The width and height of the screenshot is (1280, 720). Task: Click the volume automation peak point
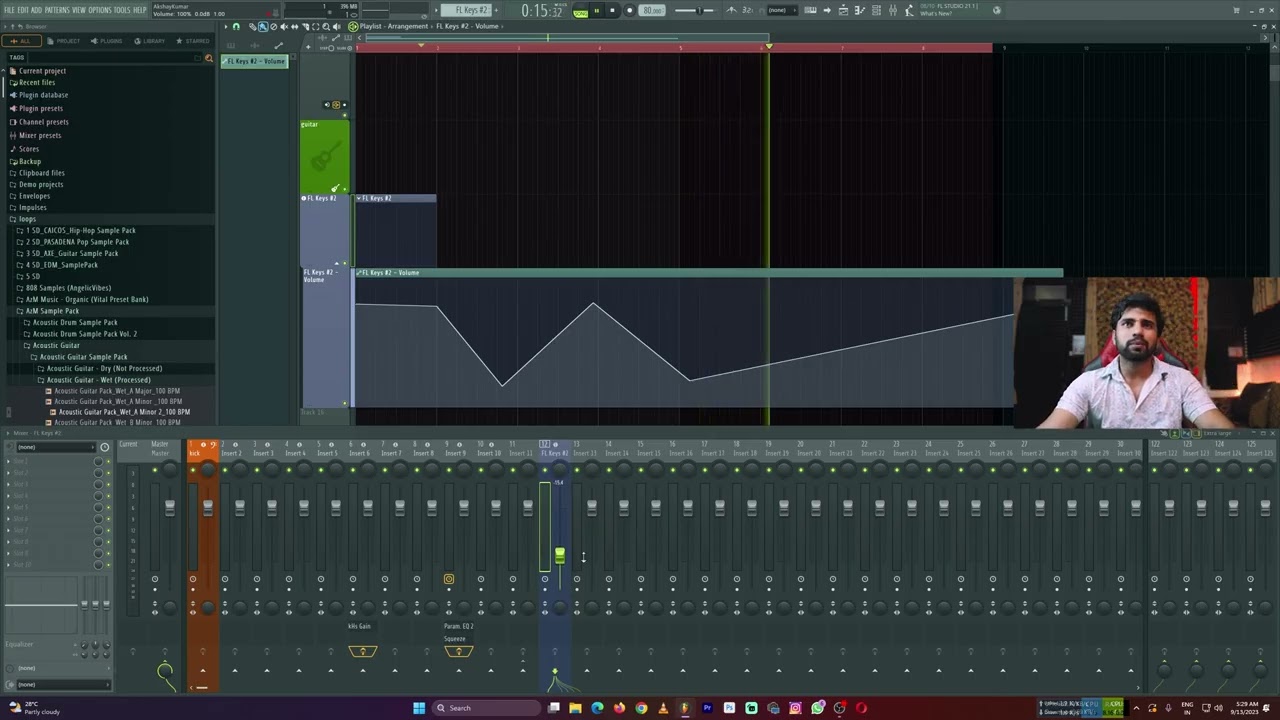pos(594,304)
